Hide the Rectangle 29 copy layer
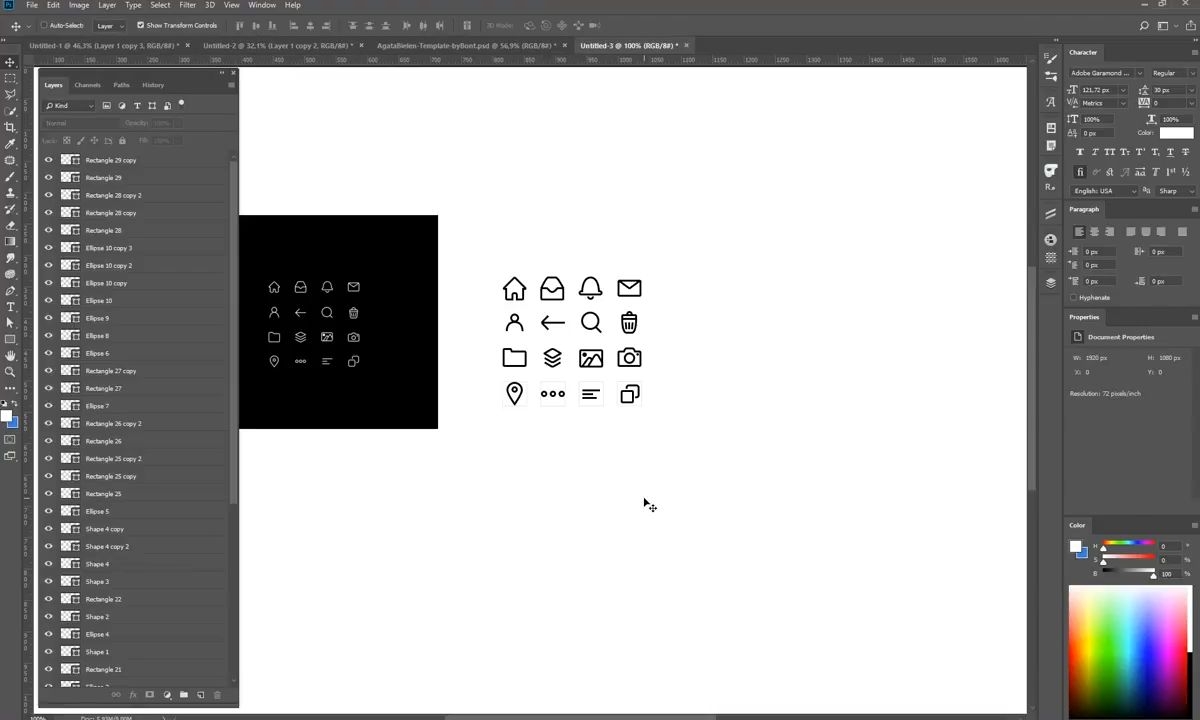Screen dimensions: 1200x720 coord(48,160)
